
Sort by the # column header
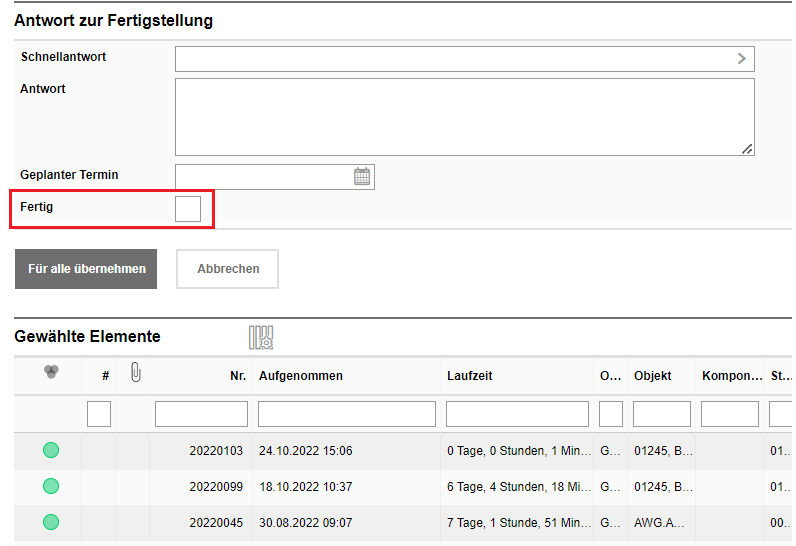[x=106, y=376]
